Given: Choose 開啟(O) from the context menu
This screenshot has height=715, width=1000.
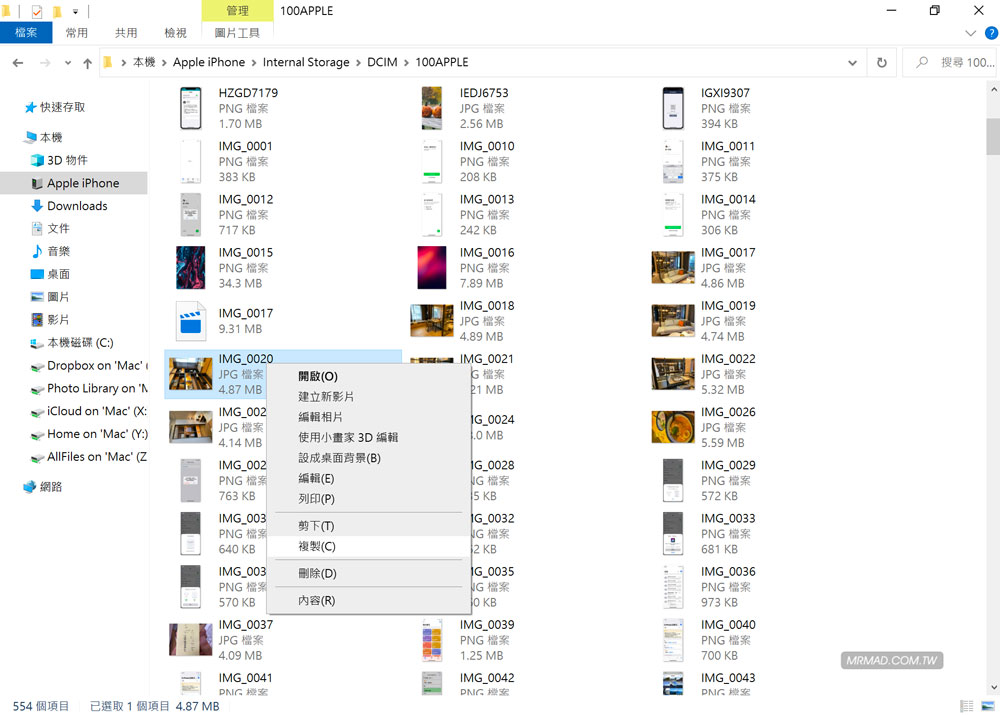Looking at the screenshot, I should 367,376.
